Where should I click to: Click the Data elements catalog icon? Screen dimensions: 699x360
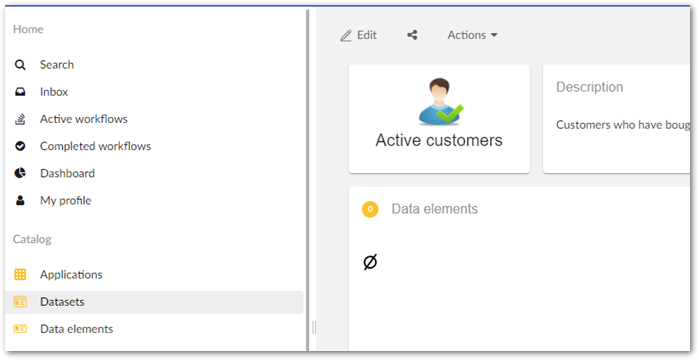coord(20,329)
